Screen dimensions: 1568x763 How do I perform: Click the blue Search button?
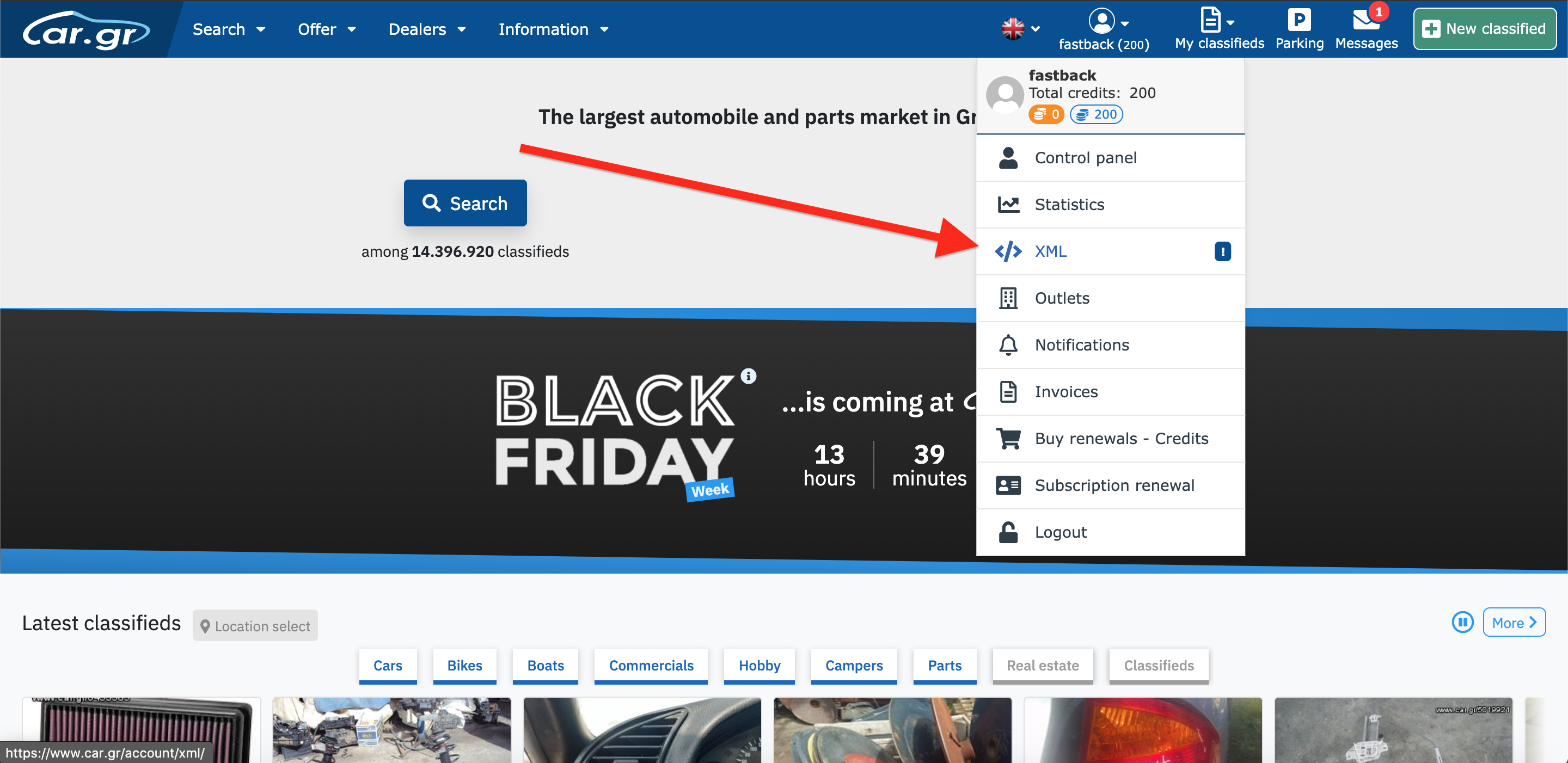point(465,203)
